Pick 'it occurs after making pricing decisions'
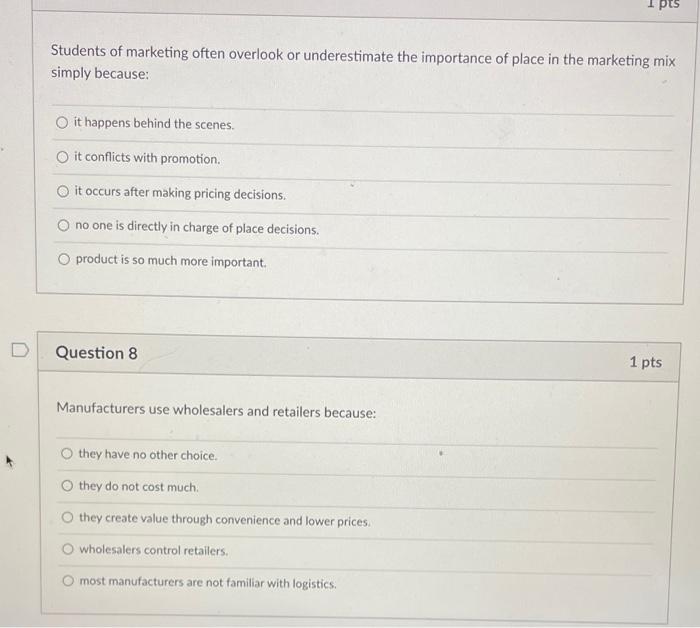 tap(63, 194)
